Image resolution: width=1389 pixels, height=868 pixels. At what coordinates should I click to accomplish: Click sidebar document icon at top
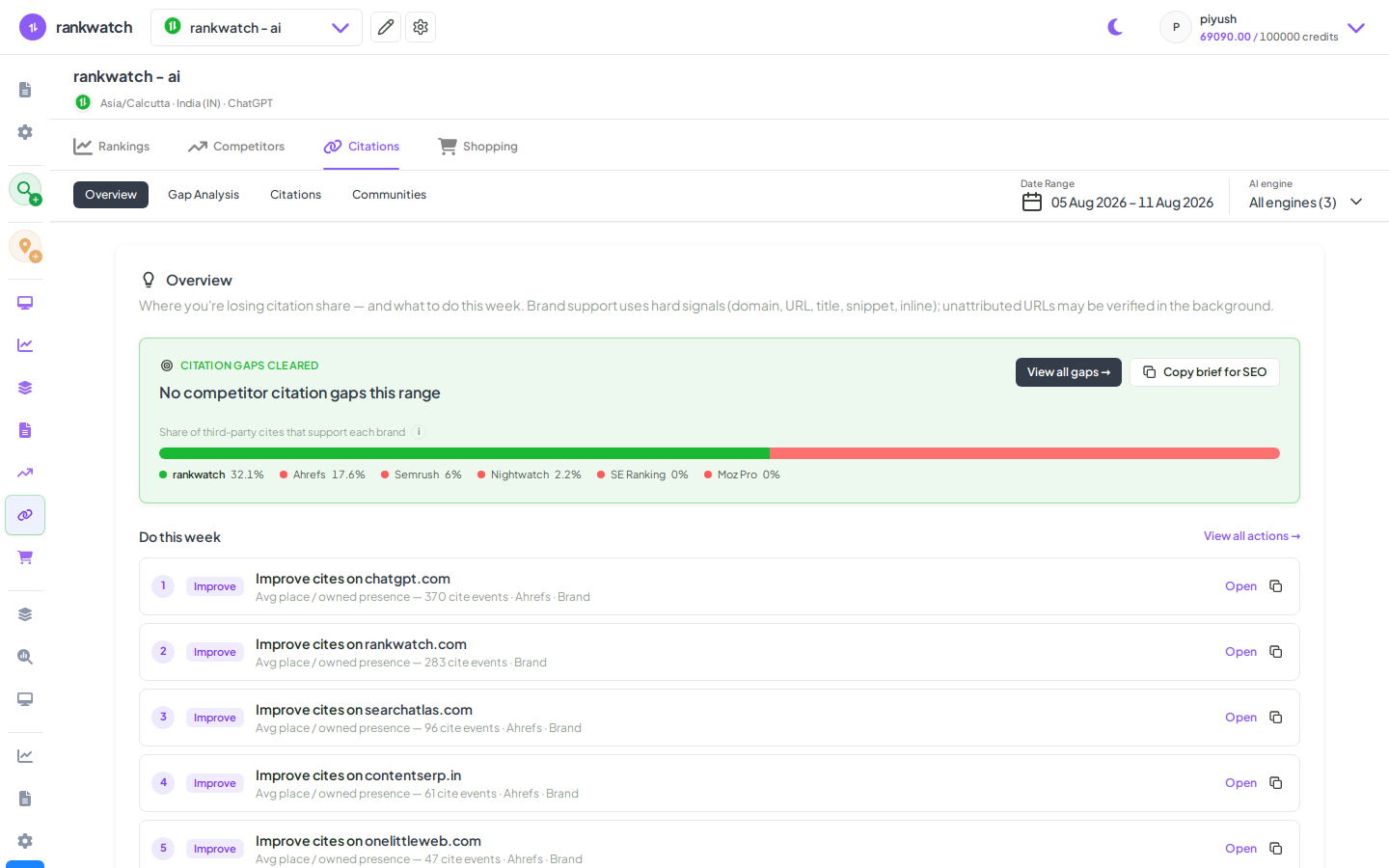pyautogui.click(x=25, y=90)
